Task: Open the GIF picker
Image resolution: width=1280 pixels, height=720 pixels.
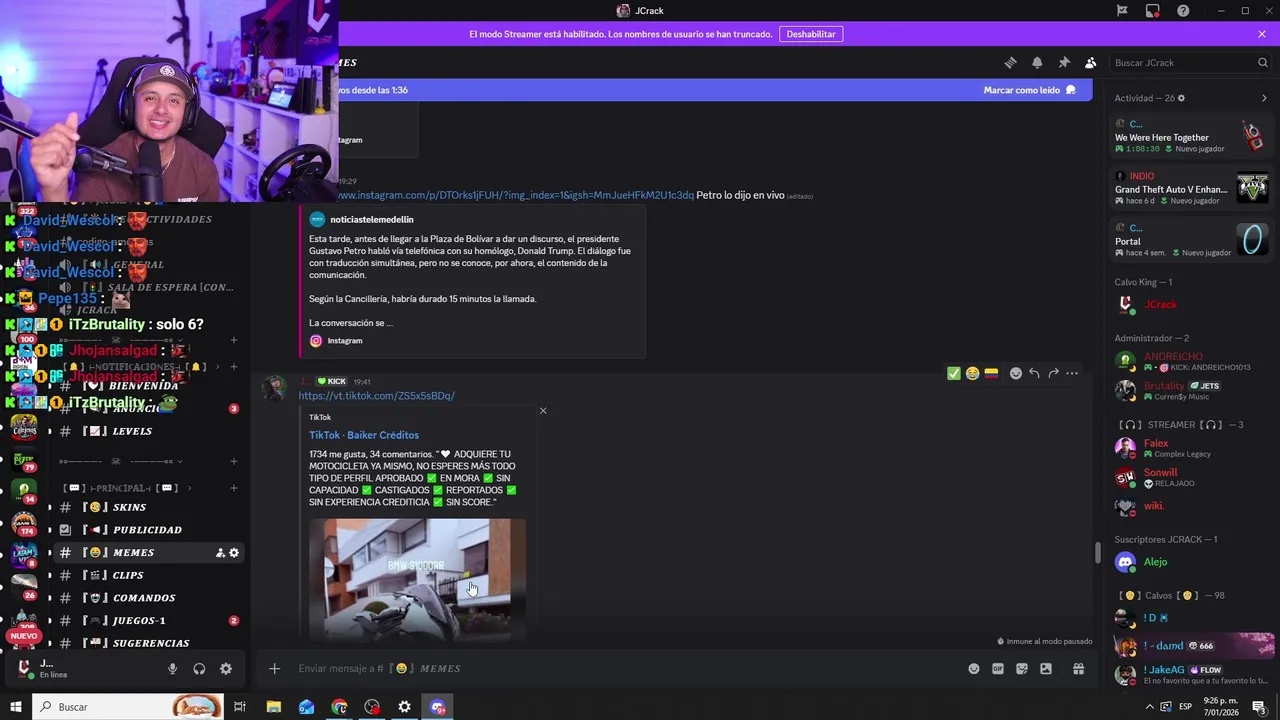Action: coord(998,669)
